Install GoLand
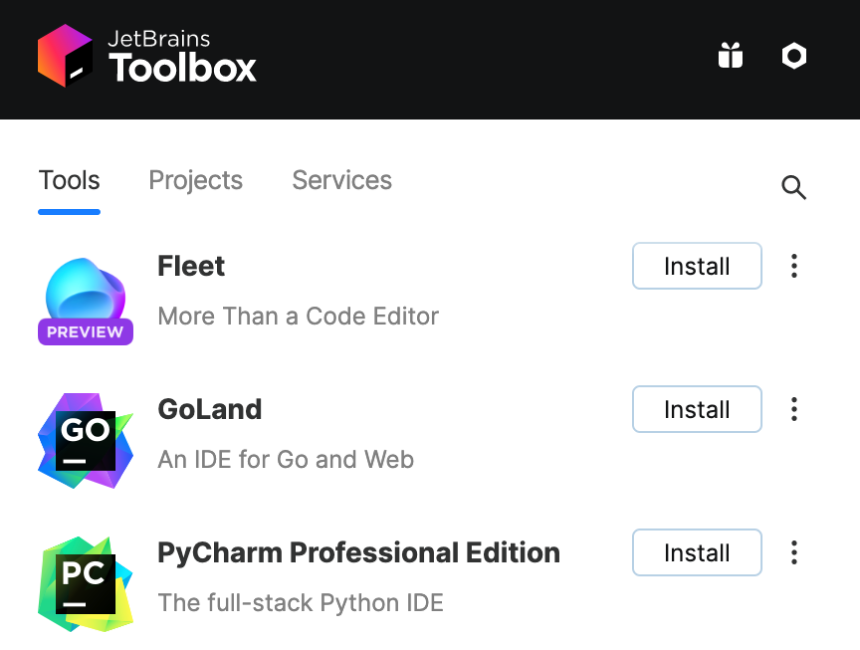This screenshot has height=650, width=860. coord(697,409)
